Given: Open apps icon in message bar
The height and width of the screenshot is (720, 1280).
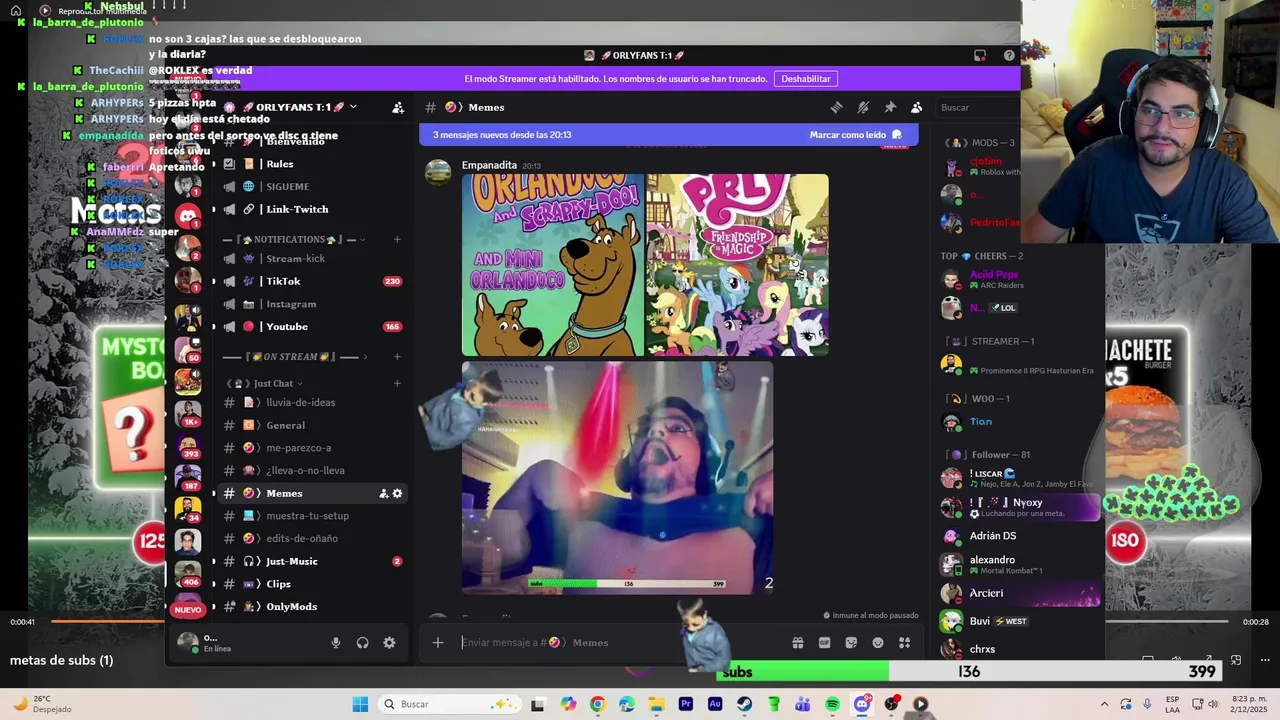Looking at the screenshot, I should click(x=905, y=642).
